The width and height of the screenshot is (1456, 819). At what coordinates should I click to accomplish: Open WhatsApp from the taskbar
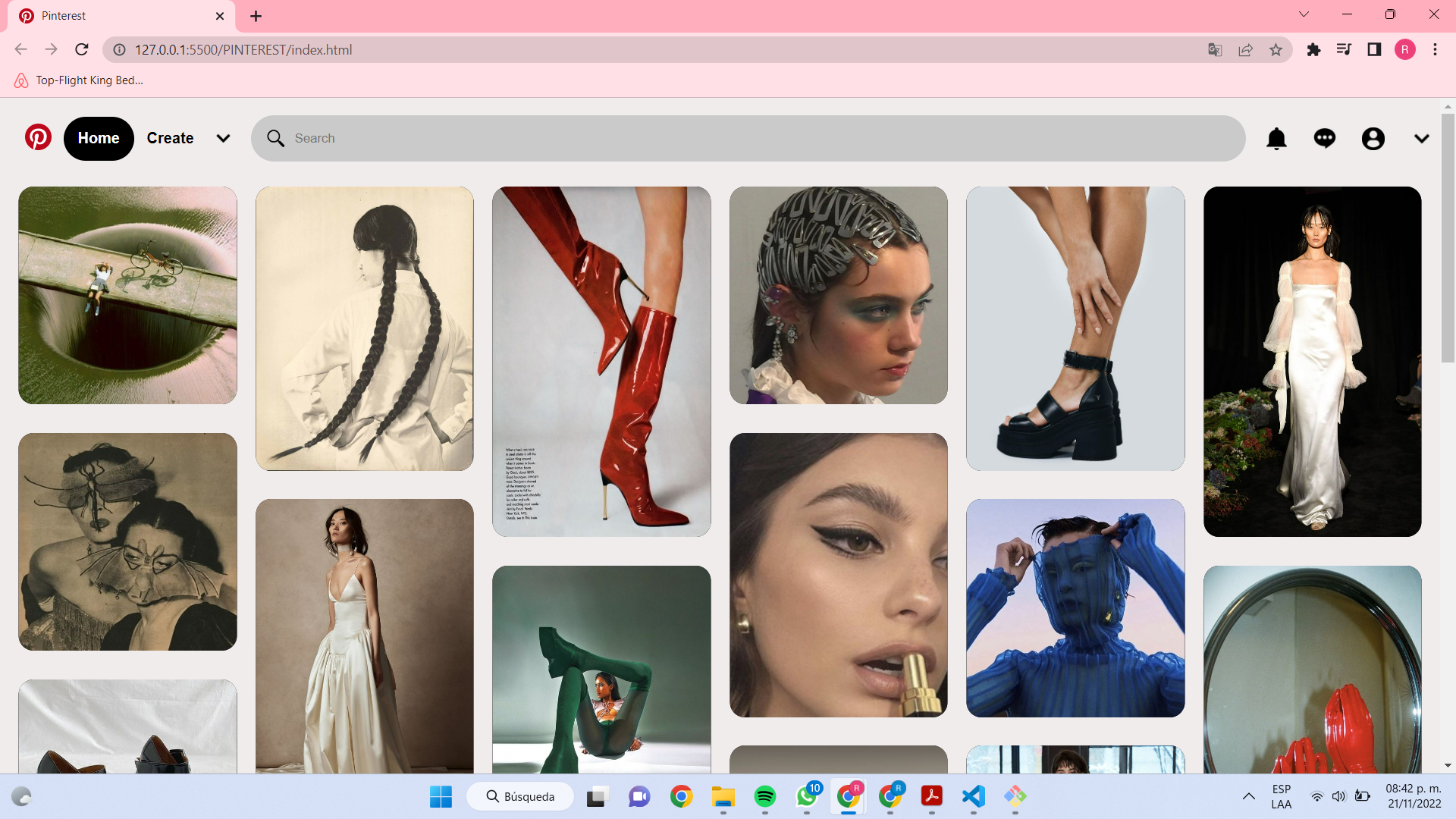807,796
